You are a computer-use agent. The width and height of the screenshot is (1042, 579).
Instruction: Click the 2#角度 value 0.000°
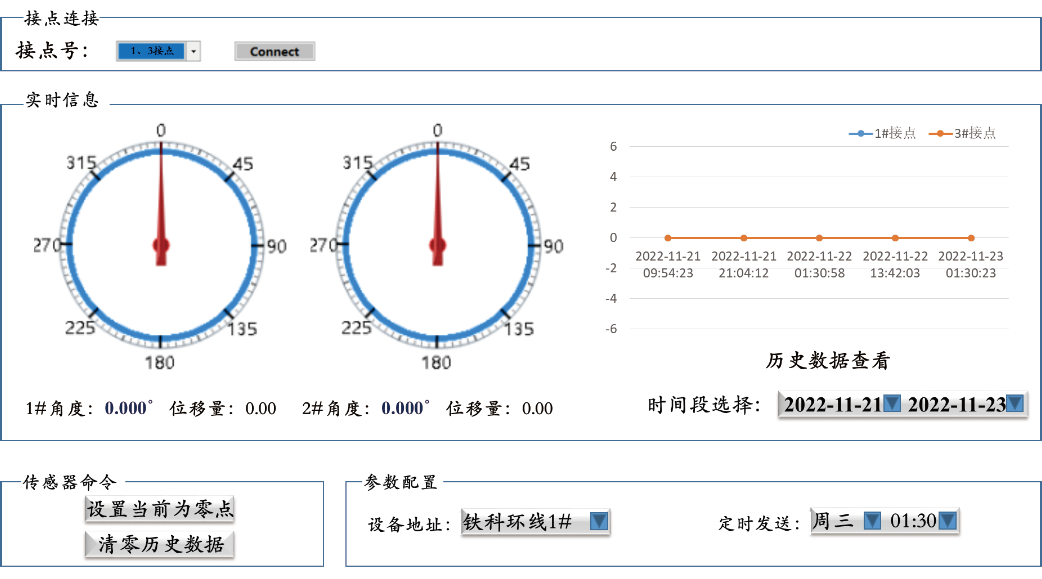(x=404, y=408)
